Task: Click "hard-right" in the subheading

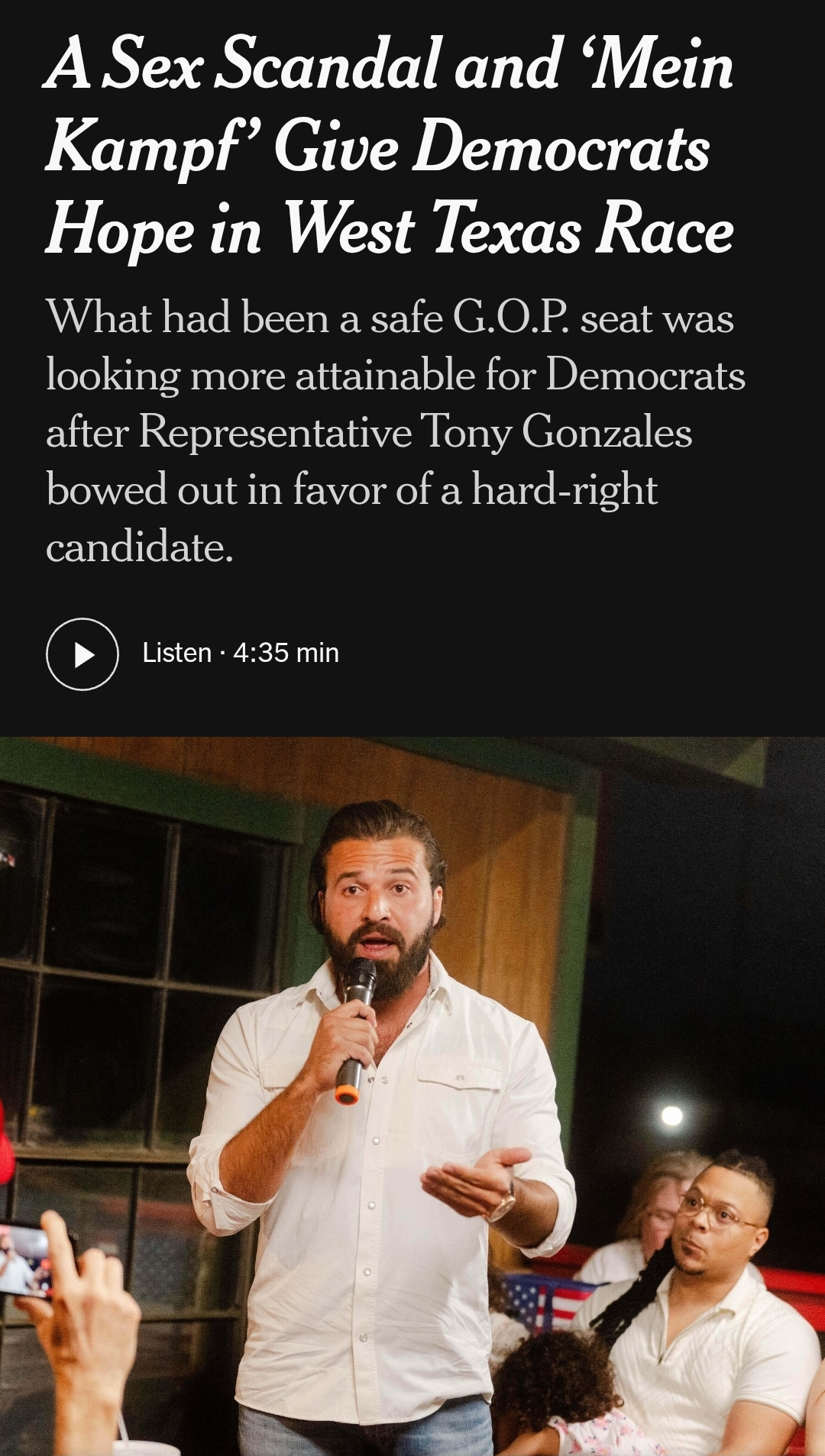Action: pyautogui.click(x=565, y=489)
